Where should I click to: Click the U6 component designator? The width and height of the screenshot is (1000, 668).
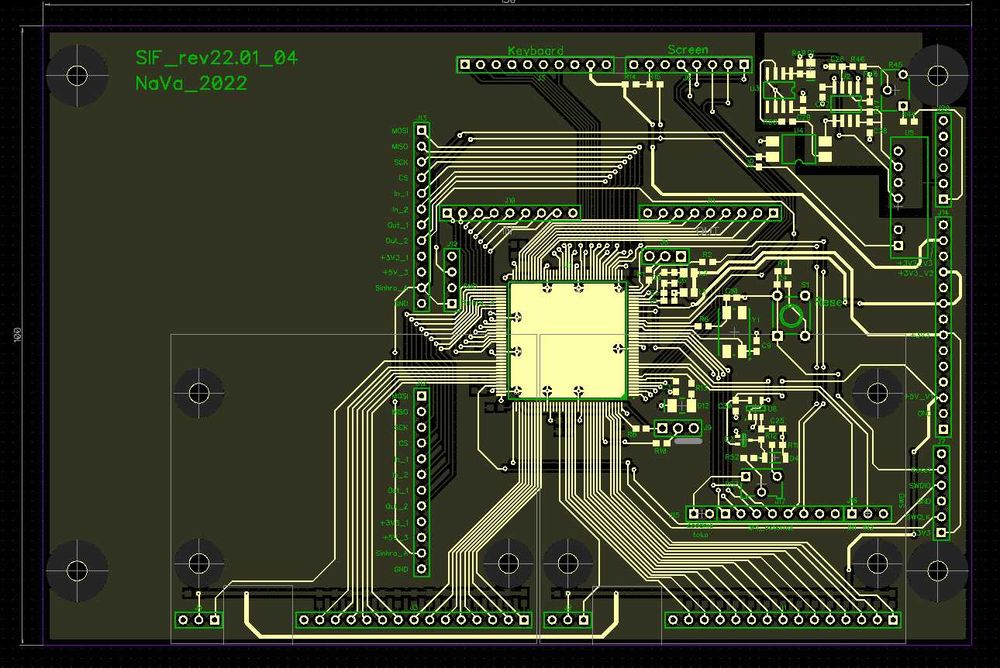772,408
